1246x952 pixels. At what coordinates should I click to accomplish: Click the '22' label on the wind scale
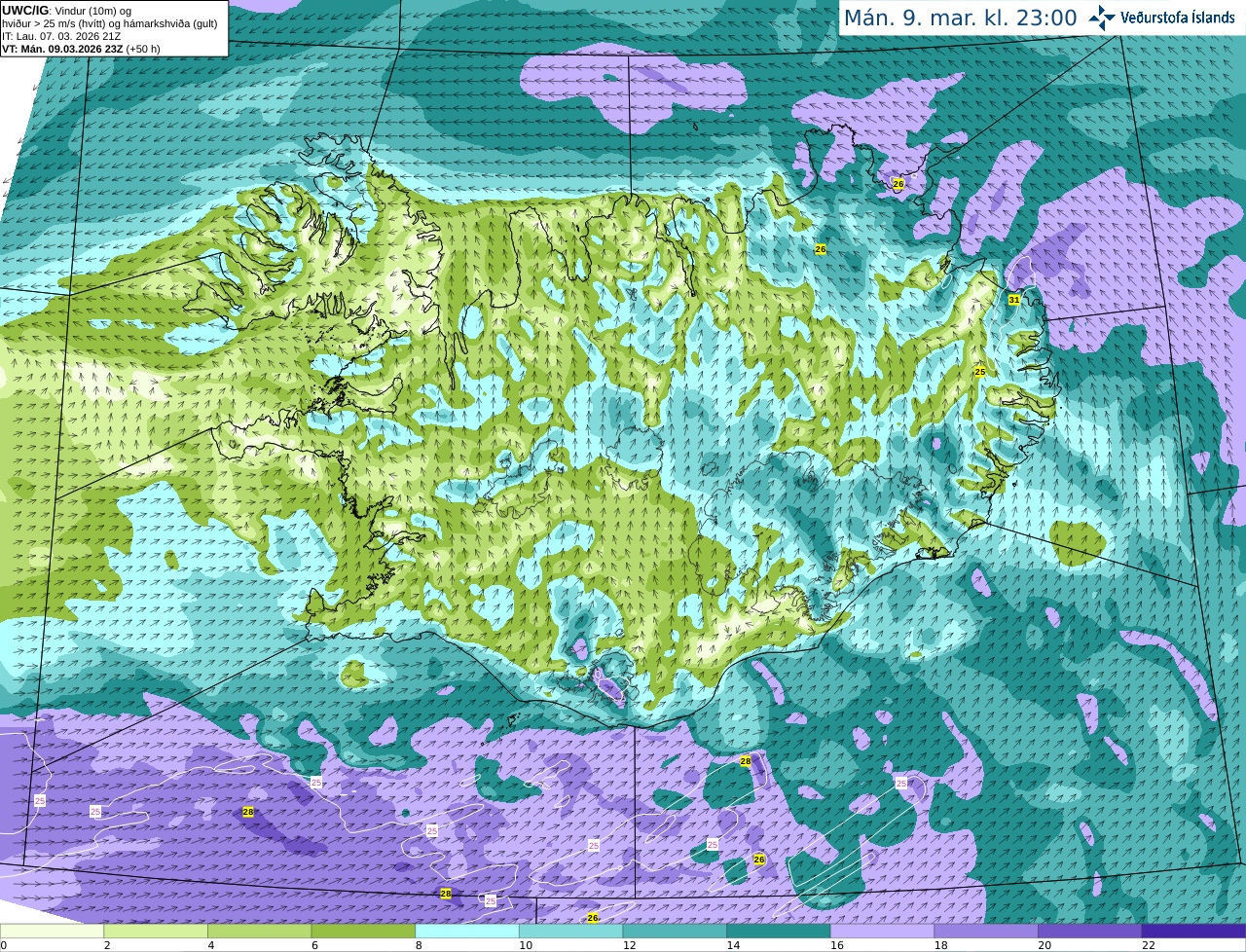click(1149, 945)
